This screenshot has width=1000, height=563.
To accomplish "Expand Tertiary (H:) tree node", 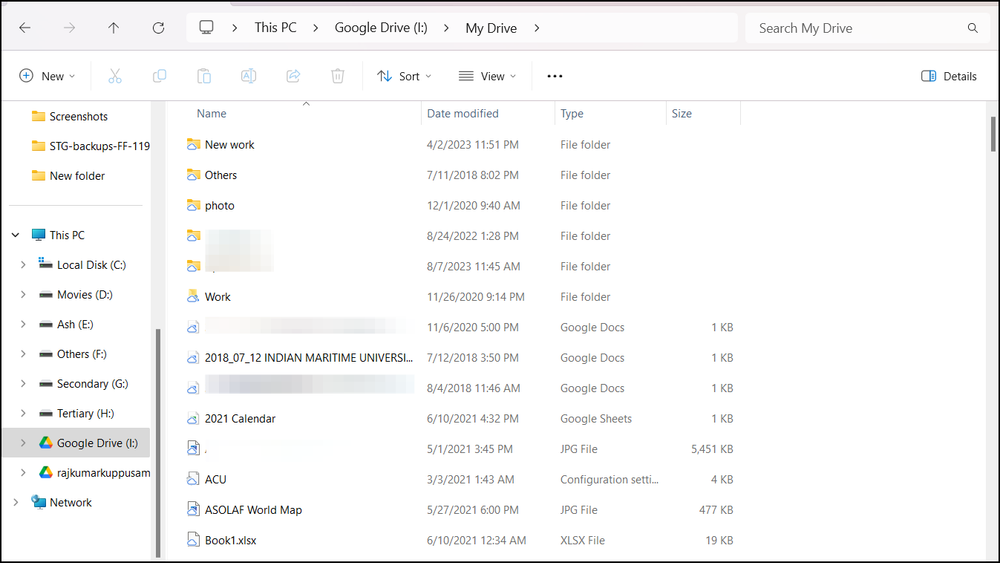I will click(x=23, y=413).
